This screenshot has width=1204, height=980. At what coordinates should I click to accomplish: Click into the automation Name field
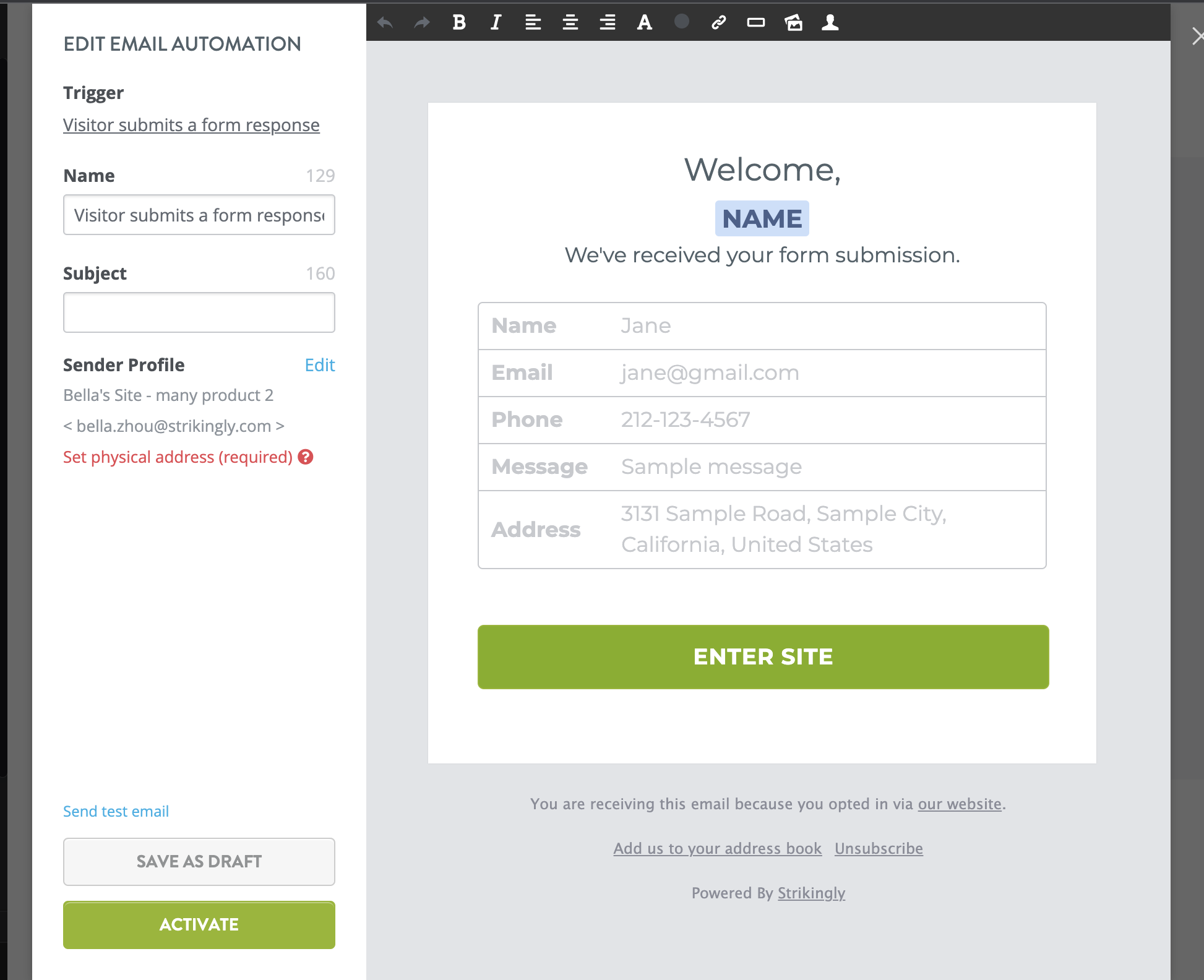click(x=199, y=215)
